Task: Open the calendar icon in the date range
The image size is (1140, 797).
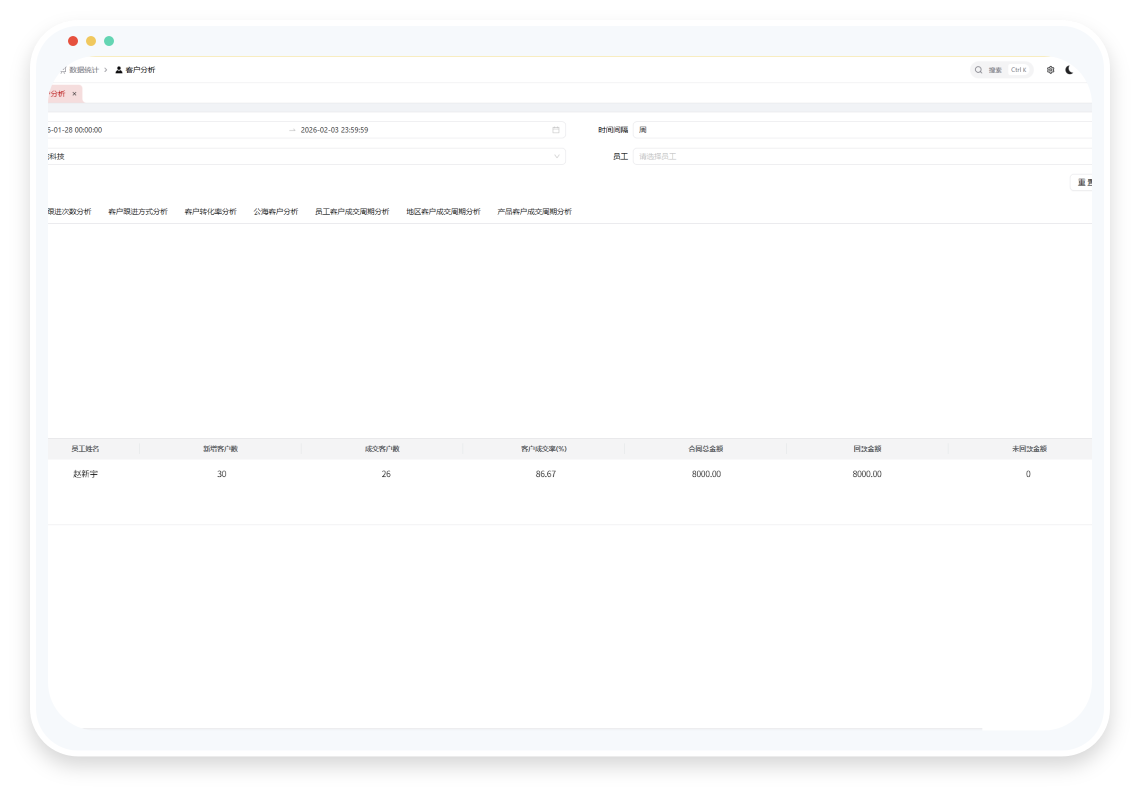Action: point(555,130)
